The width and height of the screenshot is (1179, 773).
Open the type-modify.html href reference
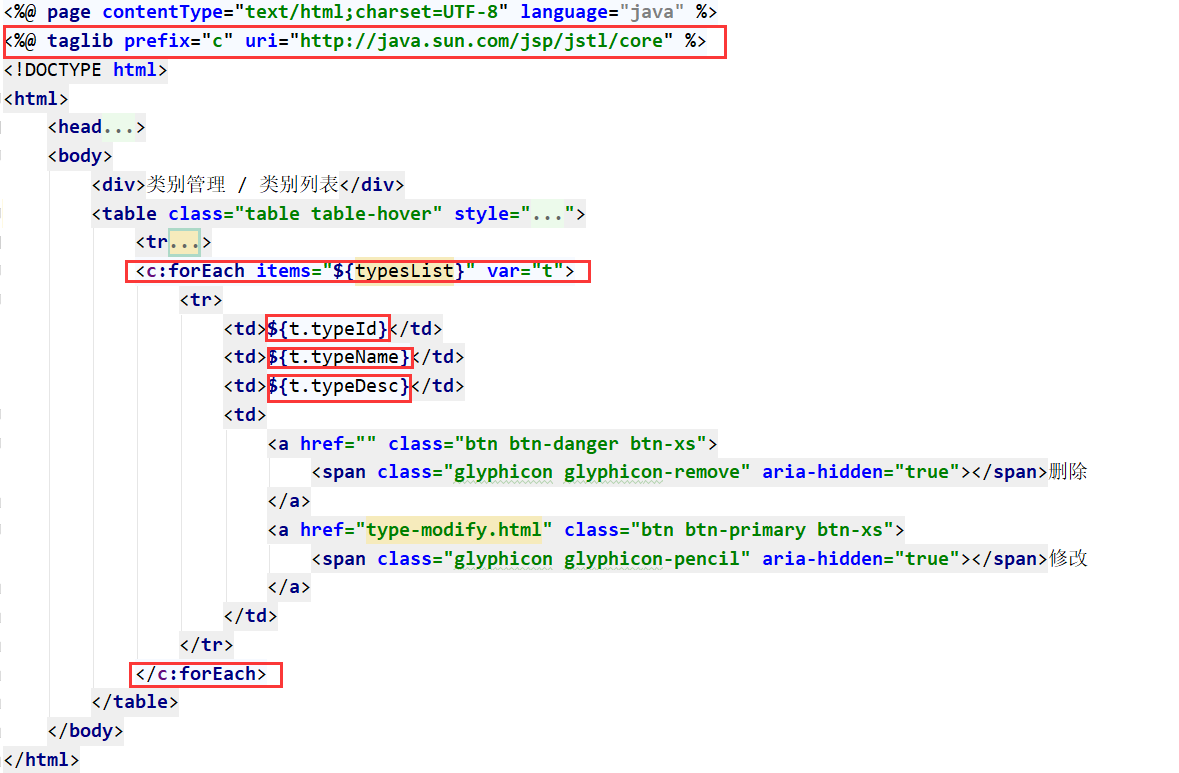tap(453, 530)
